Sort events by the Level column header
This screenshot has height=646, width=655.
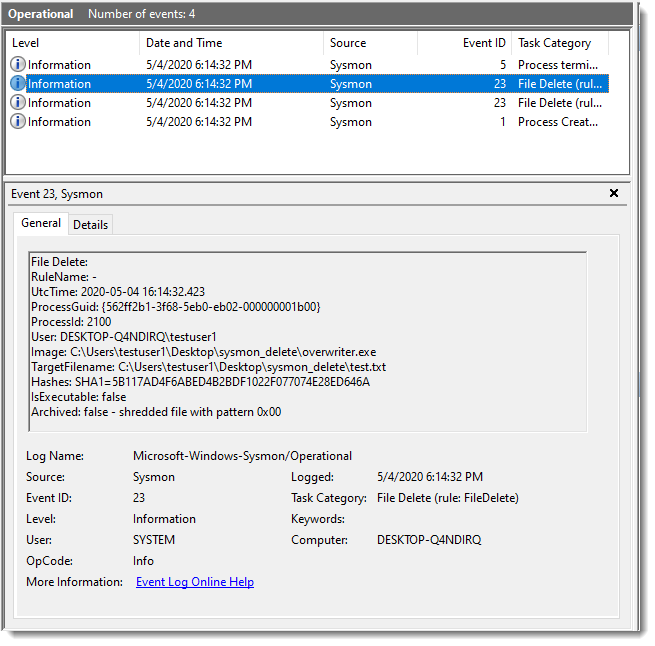72,43
